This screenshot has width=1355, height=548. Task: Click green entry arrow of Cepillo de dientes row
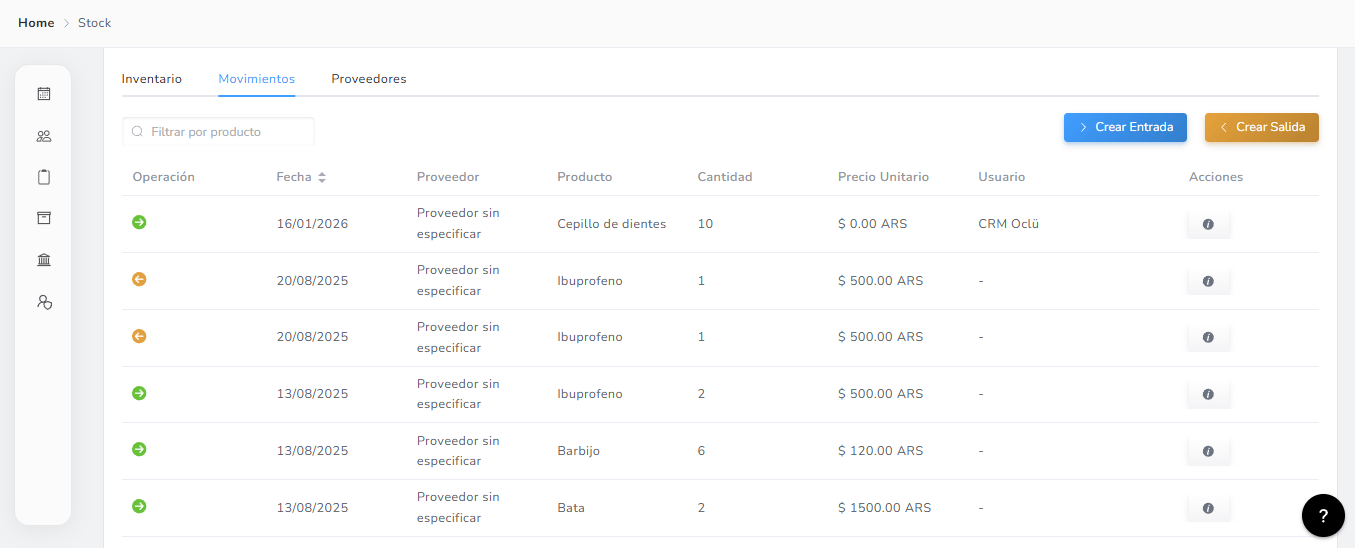tap(139, 222)
